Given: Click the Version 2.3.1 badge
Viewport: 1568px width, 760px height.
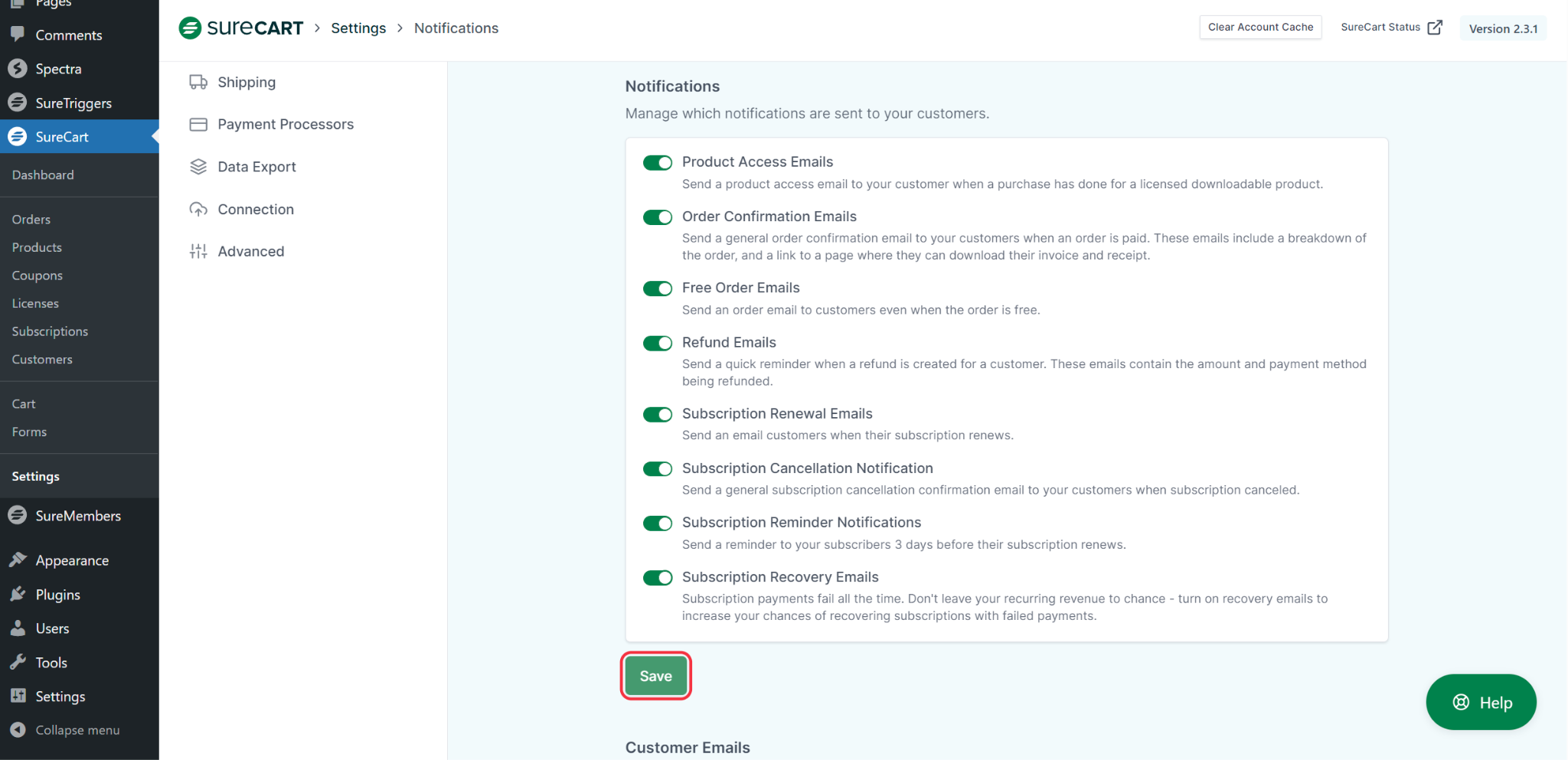Looking at the screenshot, I should point(1501,28).
